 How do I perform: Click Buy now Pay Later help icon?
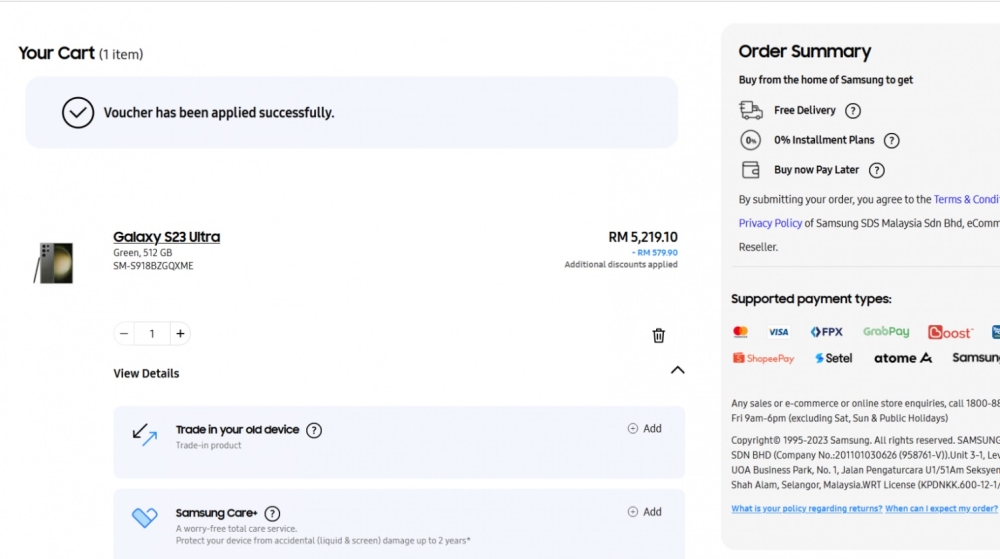877,170
